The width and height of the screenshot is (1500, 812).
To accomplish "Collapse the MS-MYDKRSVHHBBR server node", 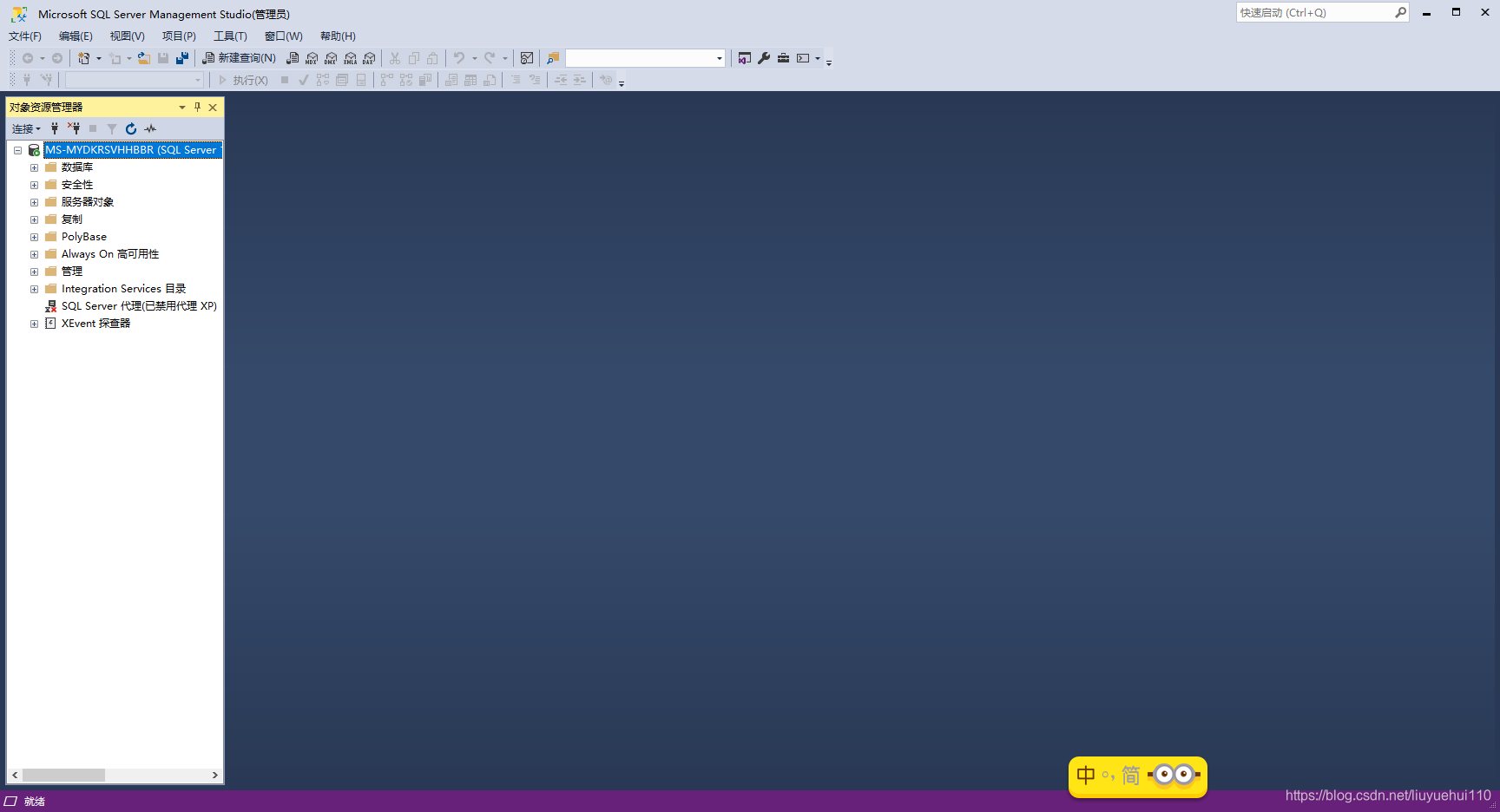I will coord(17,150).
